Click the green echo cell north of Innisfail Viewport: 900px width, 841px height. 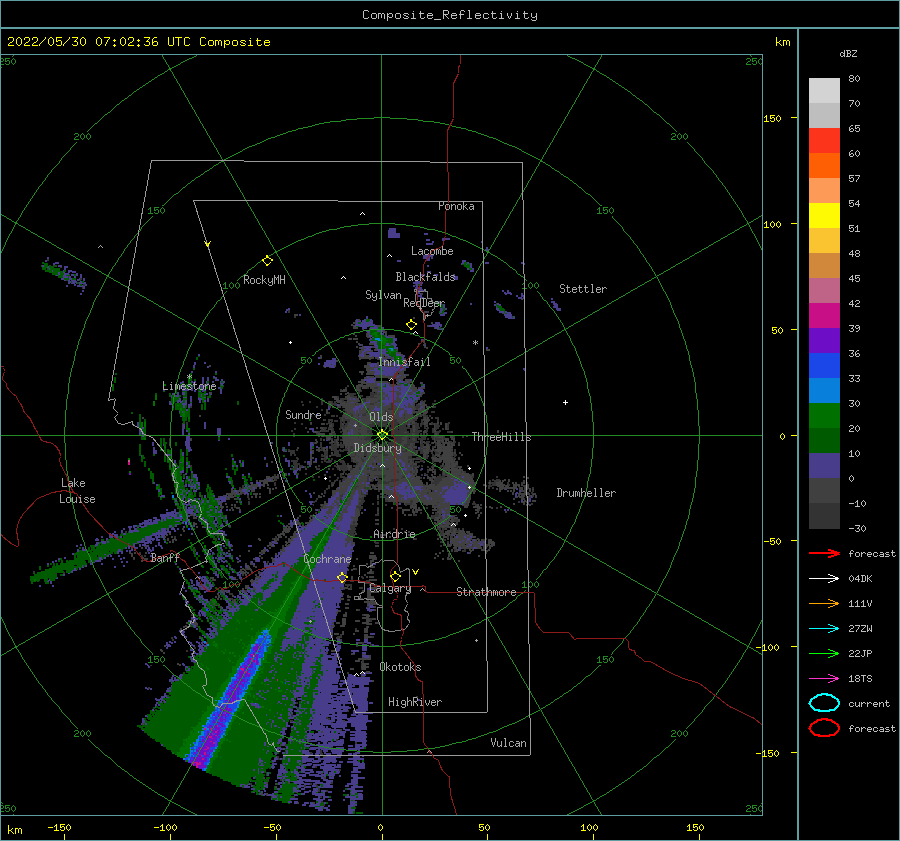(385, 341)
